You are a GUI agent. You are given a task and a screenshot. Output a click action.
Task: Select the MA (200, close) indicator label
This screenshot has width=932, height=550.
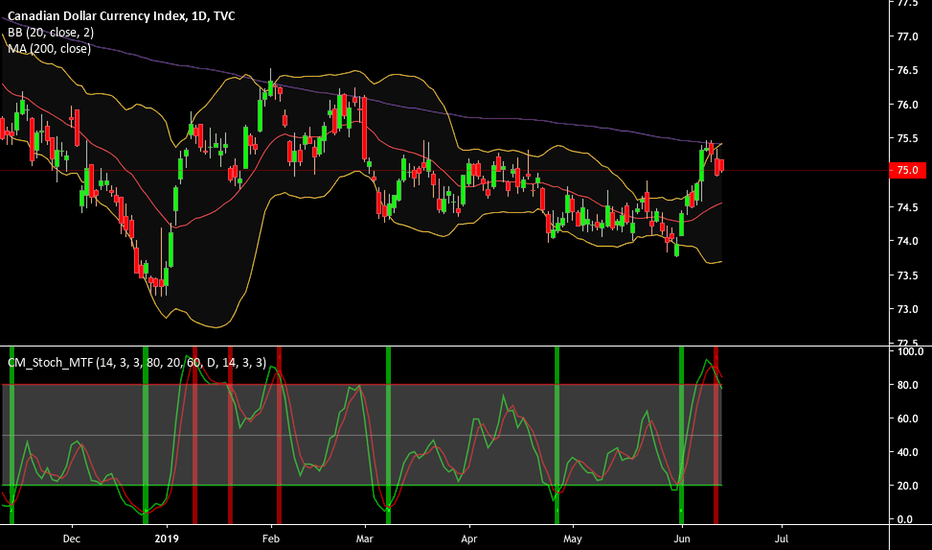(x=49, y=49)
